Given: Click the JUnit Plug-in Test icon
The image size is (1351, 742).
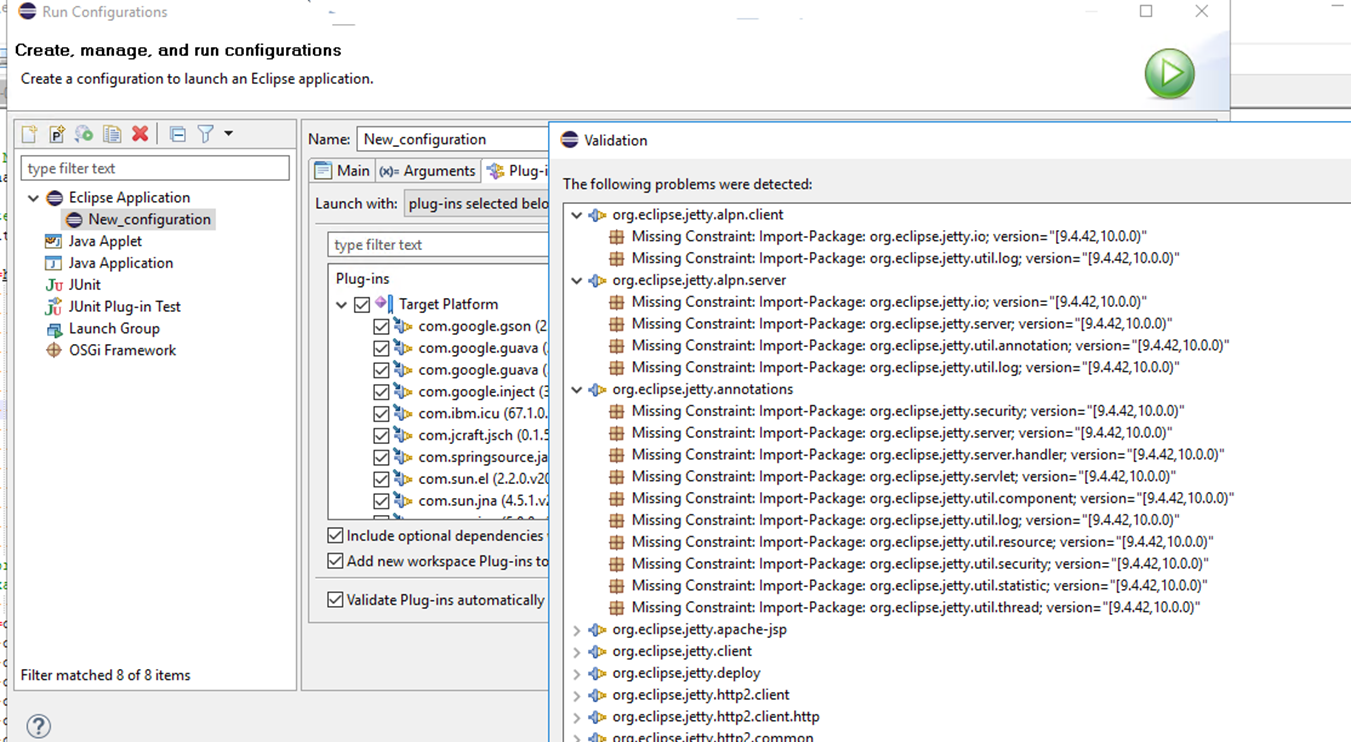Looking at the screenshot, I should point(54,307).
